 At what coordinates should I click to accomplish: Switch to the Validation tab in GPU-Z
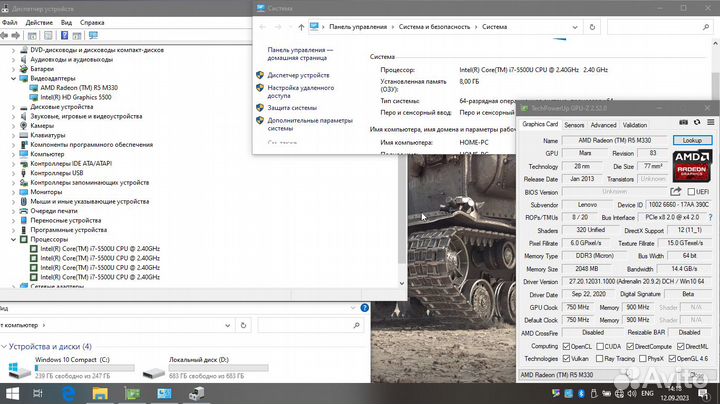click(635, 125)
